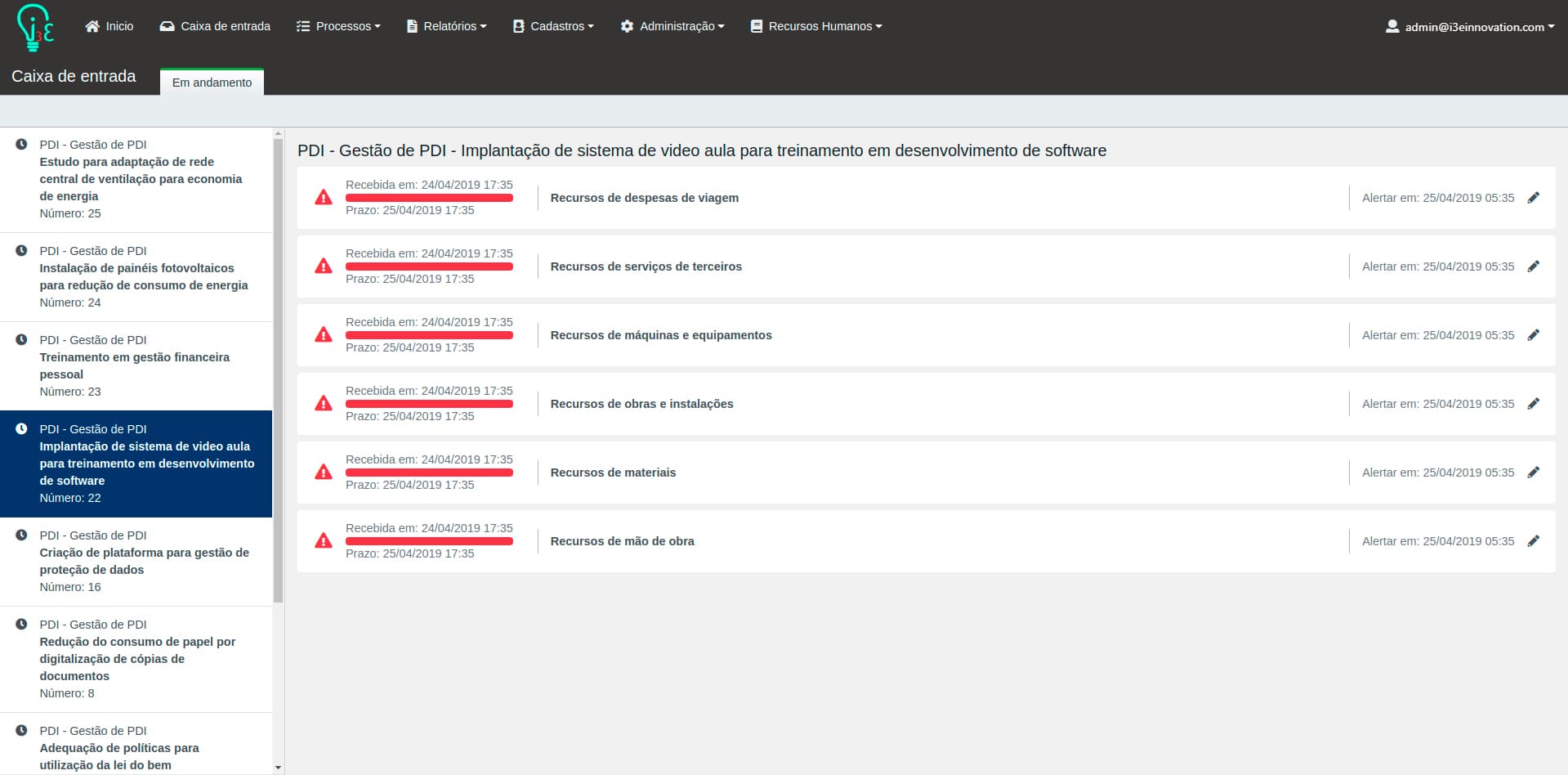The image size is (1568, 775).
Task: Edit alert for Recursos de mão de obra
Action: click(x=1534, y=541)
